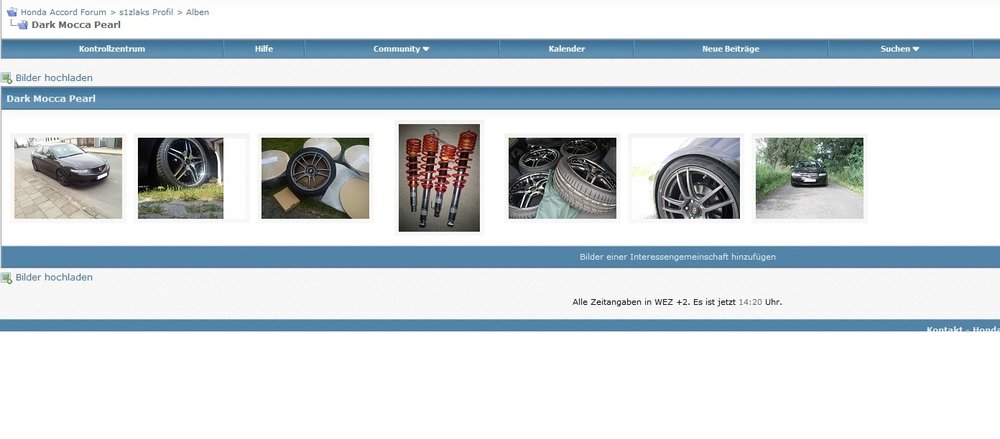1000x439 pixels.
Task: Navigate to Alben breadcrumb link
Action: coord(198,12)
